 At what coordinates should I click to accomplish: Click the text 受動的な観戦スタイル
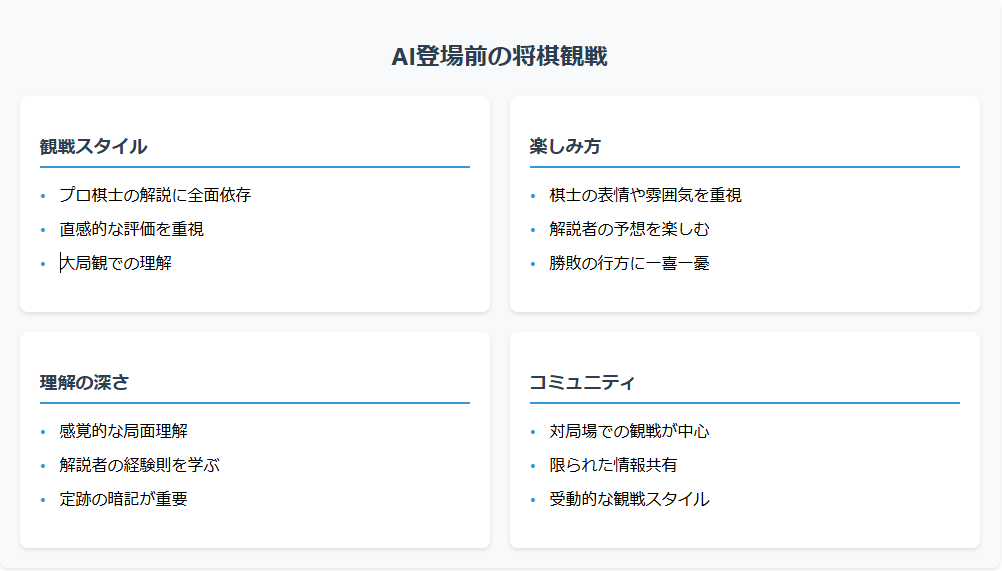pyautogui.click(x=630, y=499)
